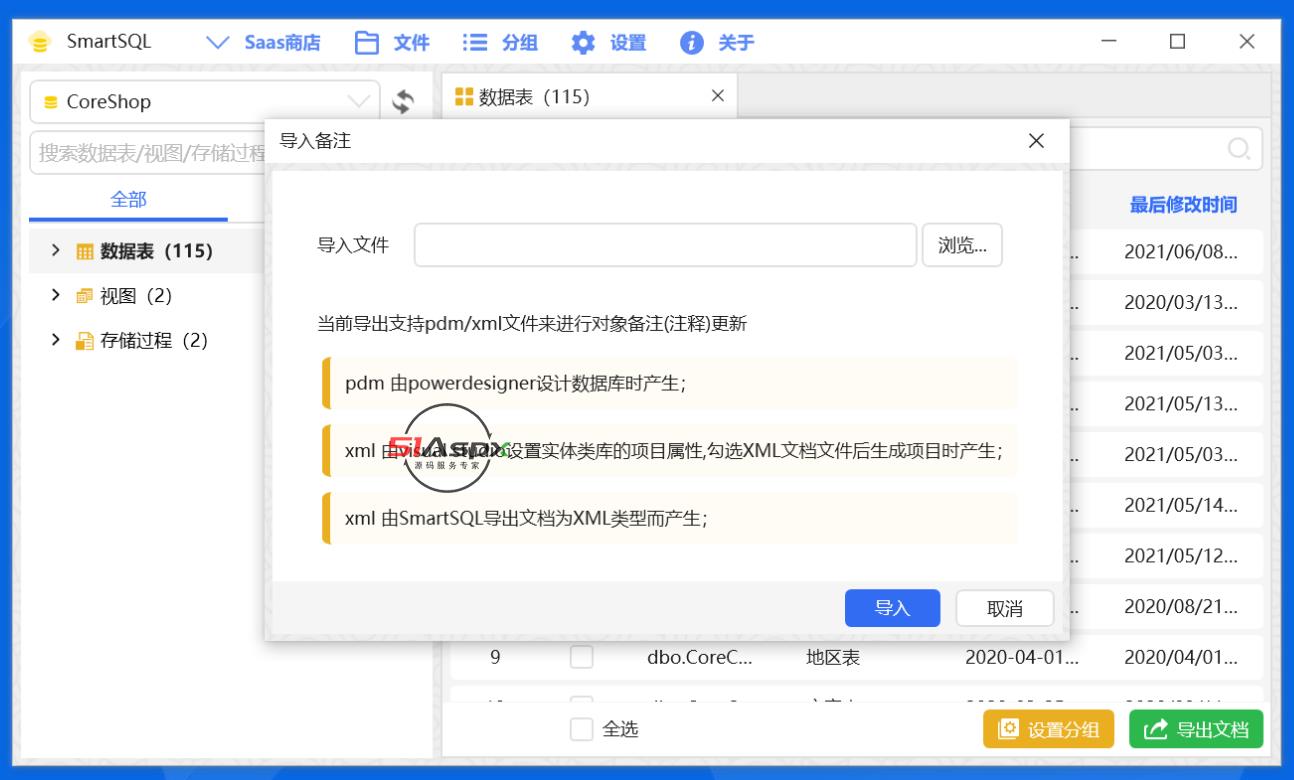Click the 导入 button
Viewport: 1294px width, 780px height.
click(x=892, y=608)
